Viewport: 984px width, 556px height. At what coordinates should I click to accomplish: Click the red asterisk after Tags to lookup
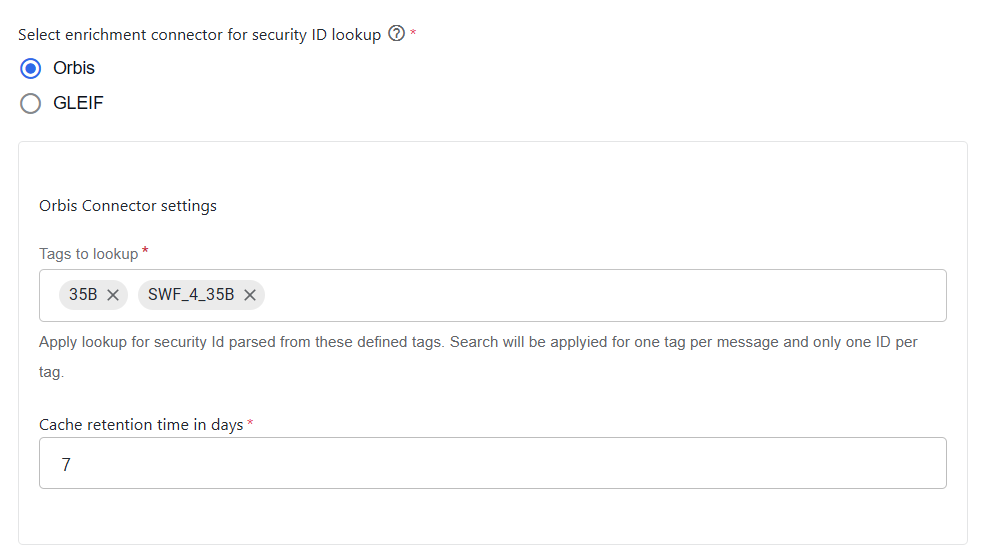145,251
